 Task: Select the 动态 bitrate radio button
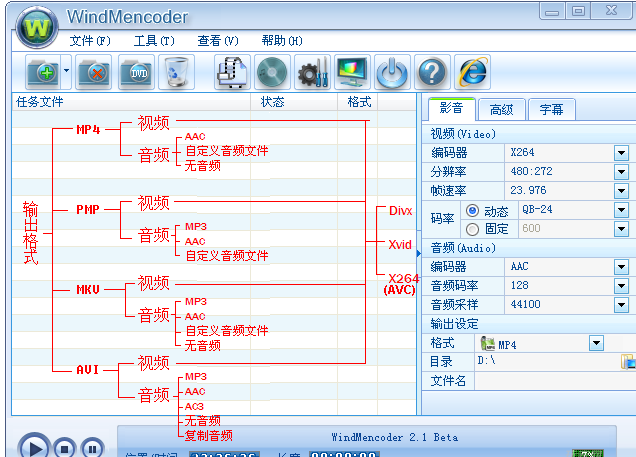(472, 210)
